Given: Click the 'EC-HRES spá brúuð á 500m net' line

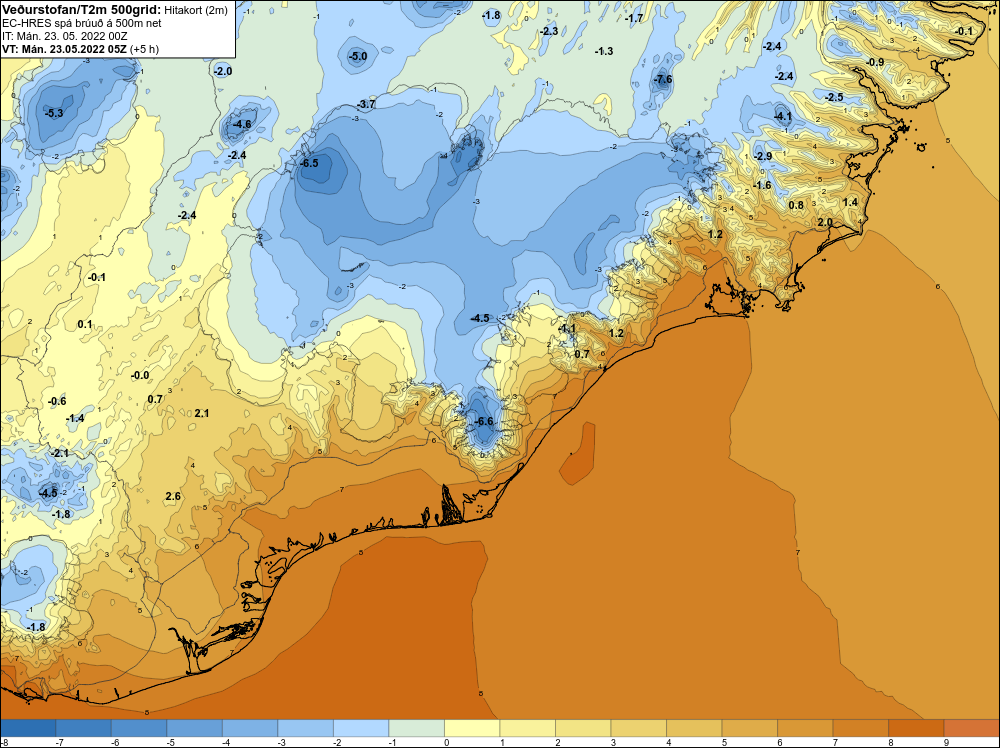Looking at the screenshot, I should click(82, 23).
